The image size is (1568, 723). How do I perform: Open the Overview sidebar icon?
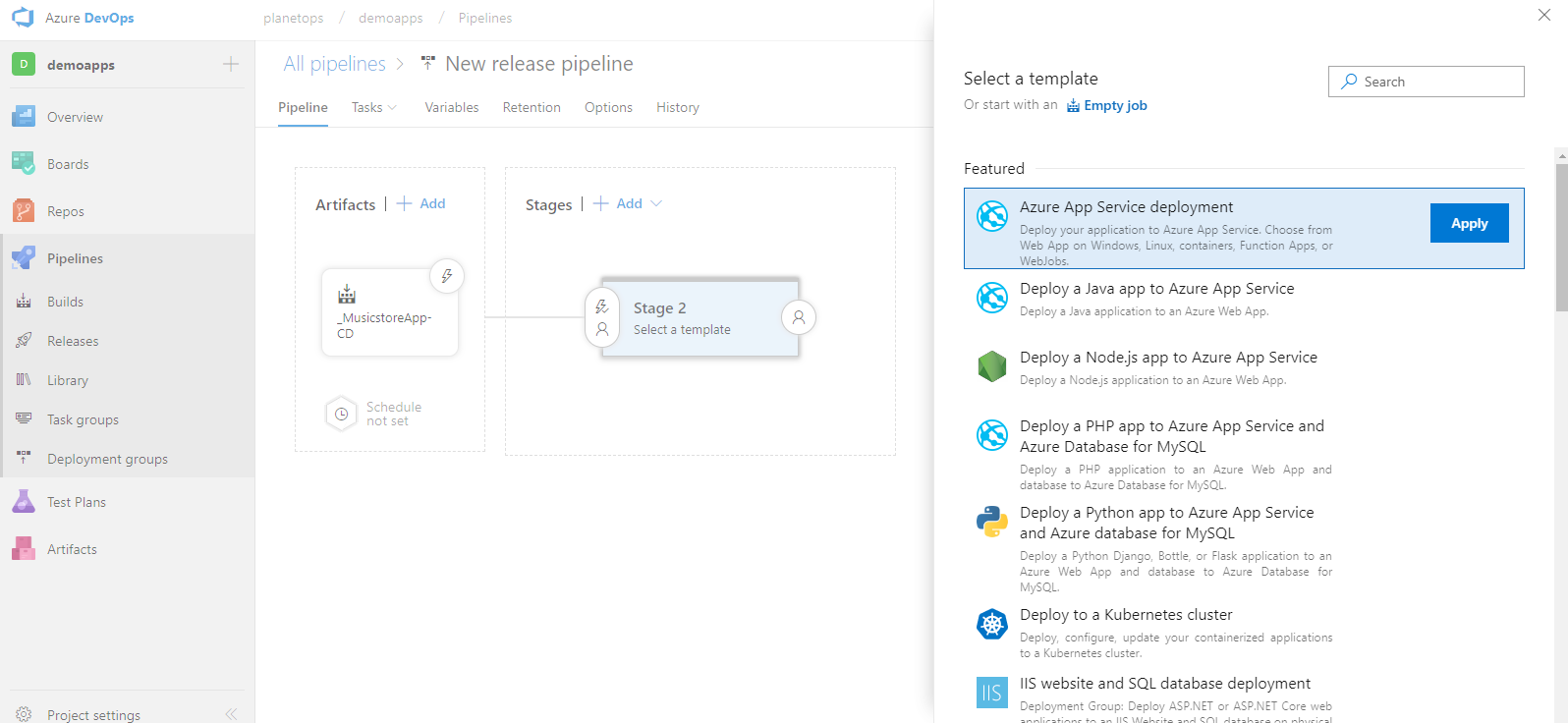(x=24, y=117)
